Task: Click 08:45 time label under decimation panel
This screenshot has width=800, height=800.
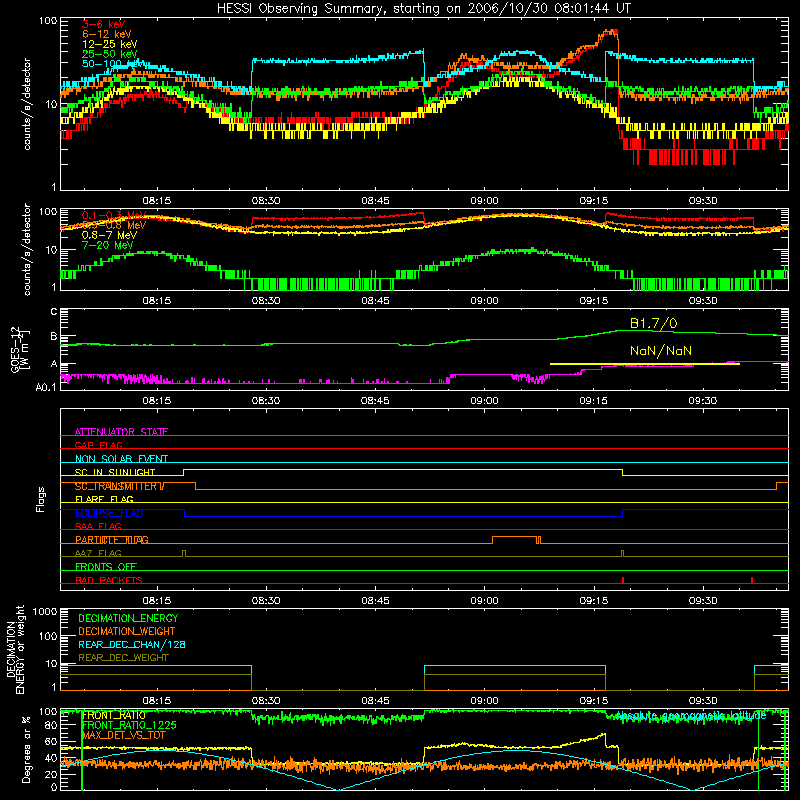Action: click(x=375, y=701)
